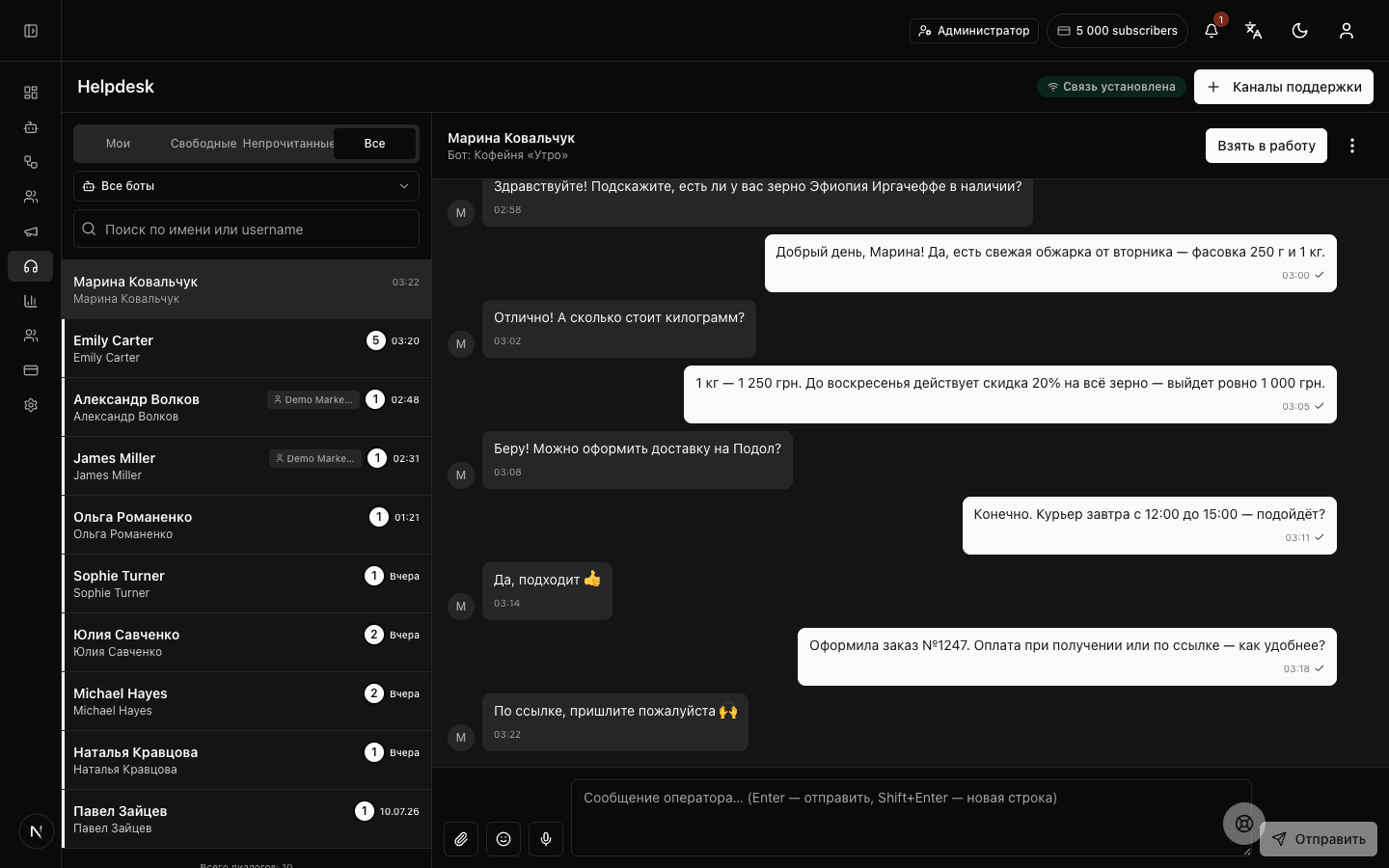The width and height of the screenshot is (1389, 868).
Task: Click the 'Отправить' send button
Action: coord(1319,839)
